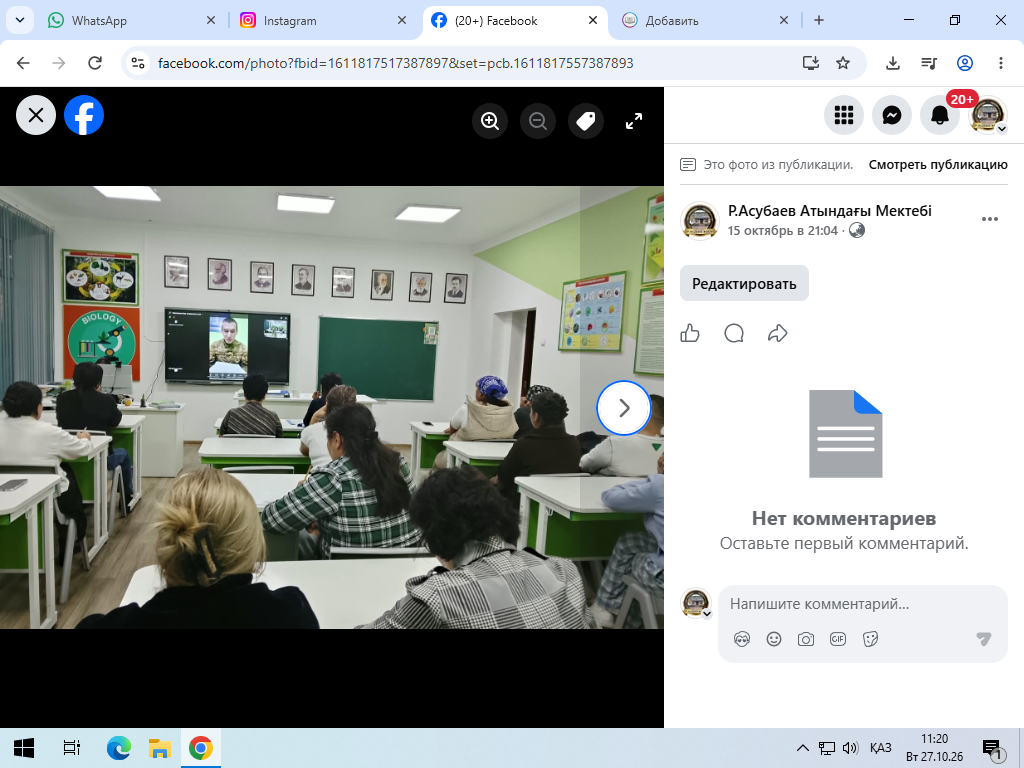Open Messenger chats
1024x768 pixels.
pos(892,116)
